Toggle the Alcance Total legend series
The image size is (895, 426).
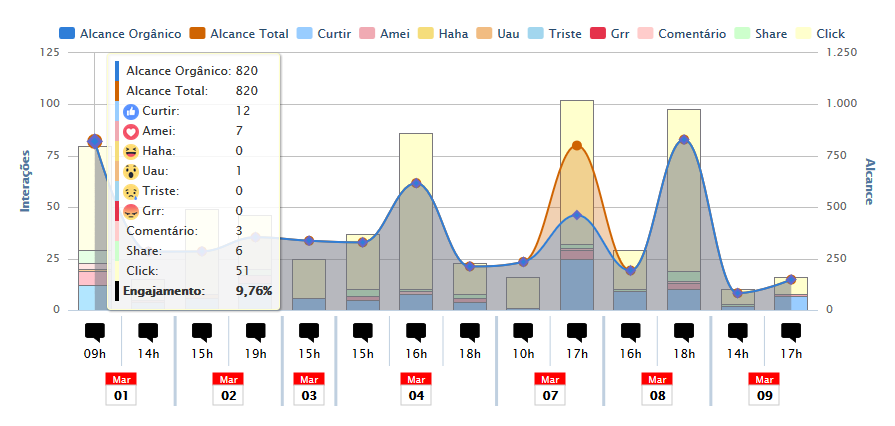click(249, 34)
